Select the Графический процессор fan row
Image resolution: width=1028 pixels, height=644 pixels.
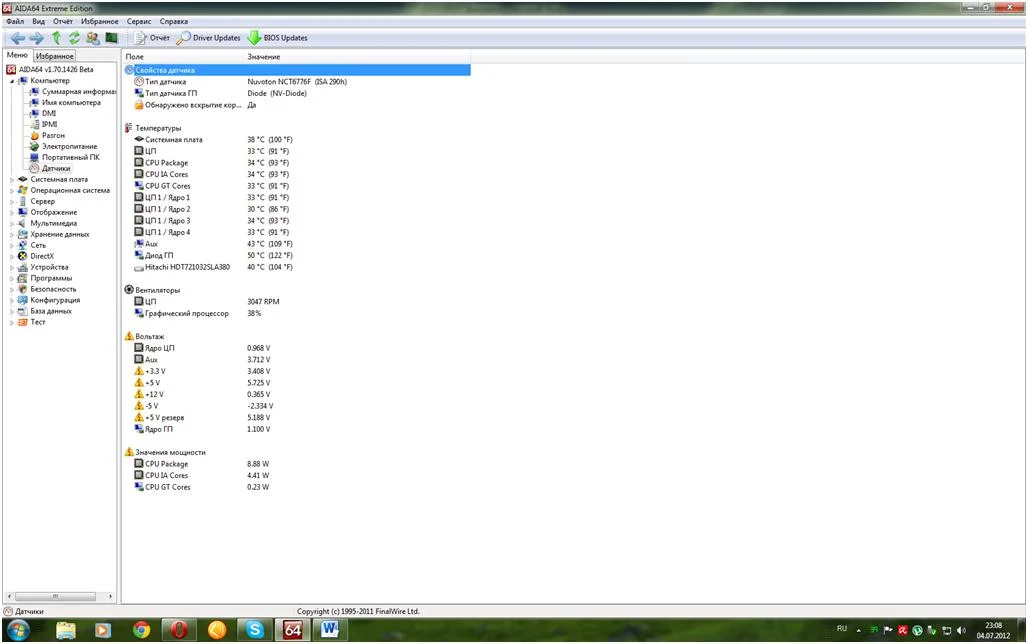click(x=297, y=313)
